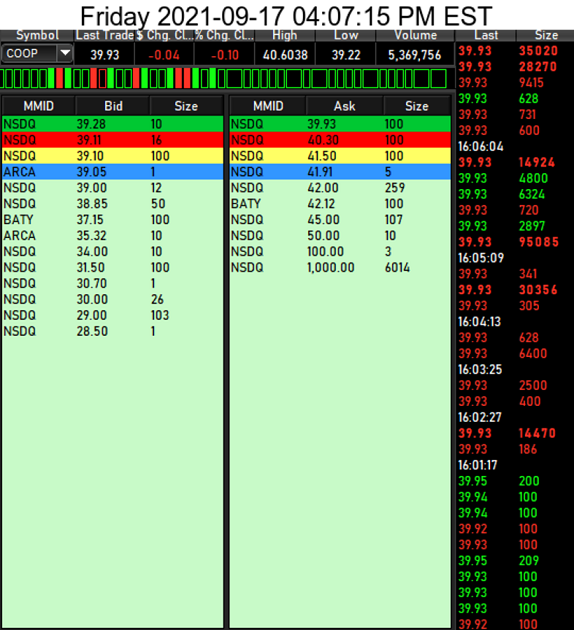Click the Last header in time and sales

[x=486, y=35]
